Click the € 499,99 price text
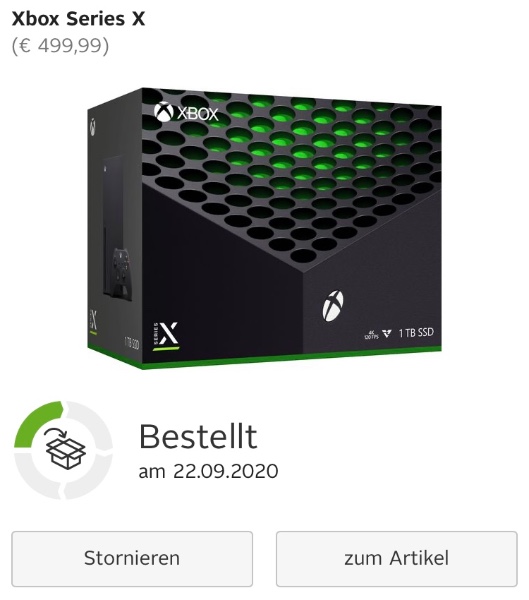The height and width of the screenshot is (600, 529). [x=60, y=46]
